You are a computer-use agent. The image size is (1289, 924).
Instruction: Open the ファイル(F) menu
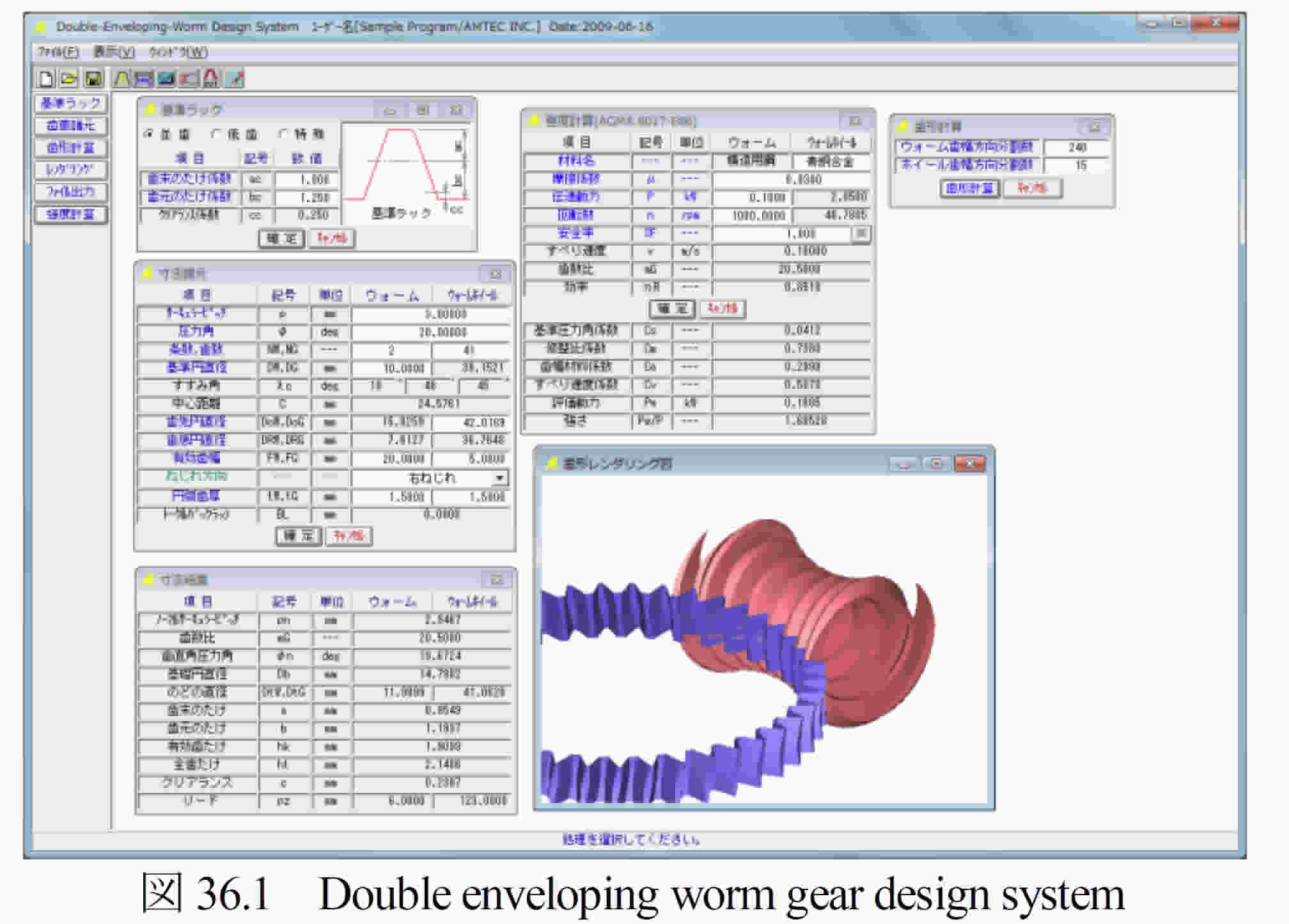pos(58,52)
